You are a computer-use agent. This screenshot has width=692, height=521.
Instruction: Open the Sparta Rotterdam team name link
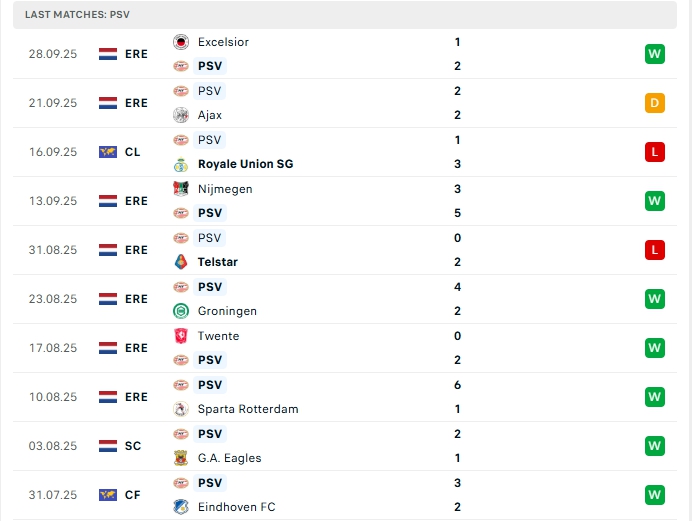[x=248, y=409]
